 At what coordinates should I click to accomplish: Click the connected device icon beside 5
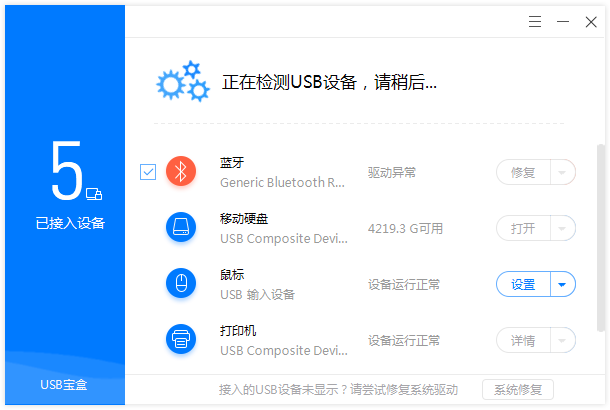pyautogui.click(x=94, y=194)
